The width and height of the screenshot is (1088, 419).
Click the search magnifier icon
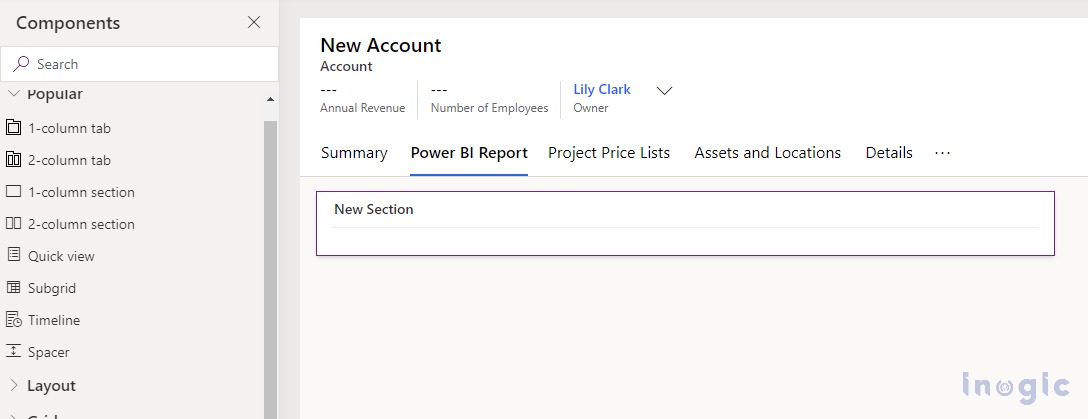(x=21, y=64)
